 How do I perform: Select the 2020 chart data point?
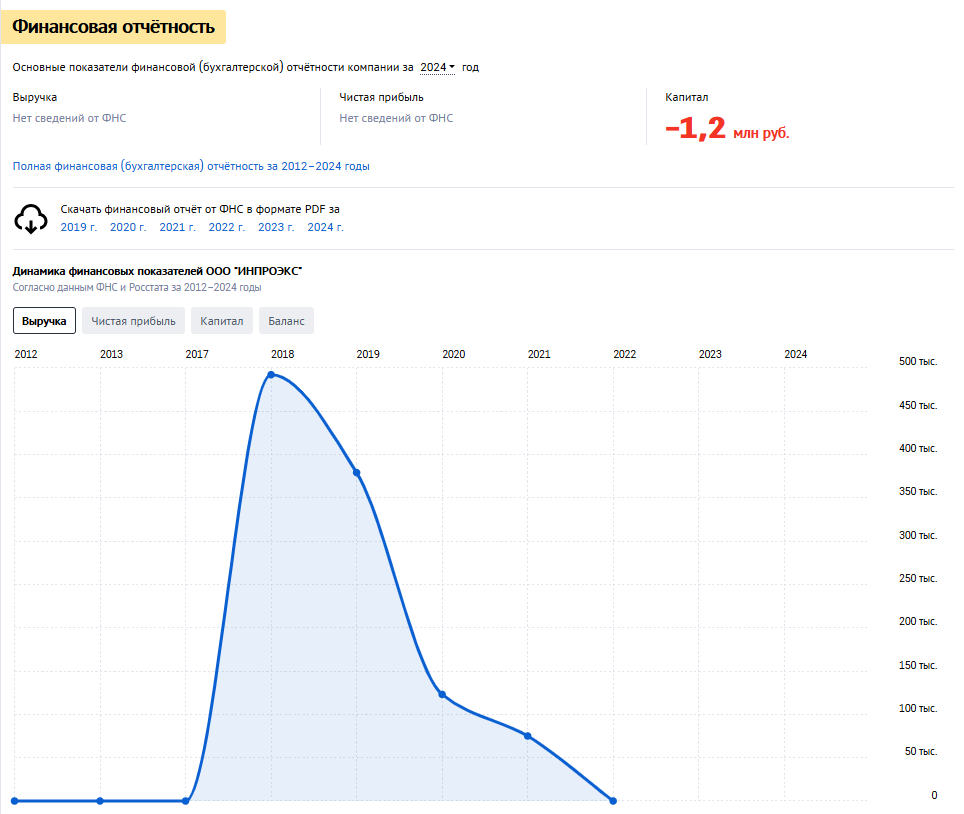(x=442, y=695)
